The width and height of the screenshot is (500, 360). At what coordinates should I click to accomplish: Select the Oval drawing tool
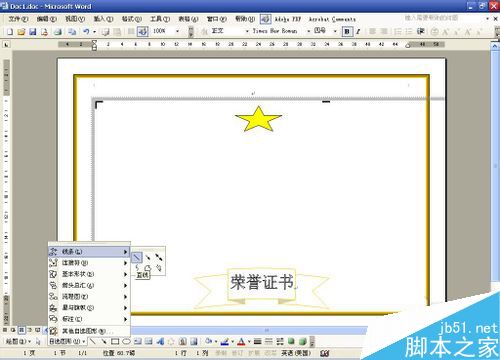pos(126,341)
